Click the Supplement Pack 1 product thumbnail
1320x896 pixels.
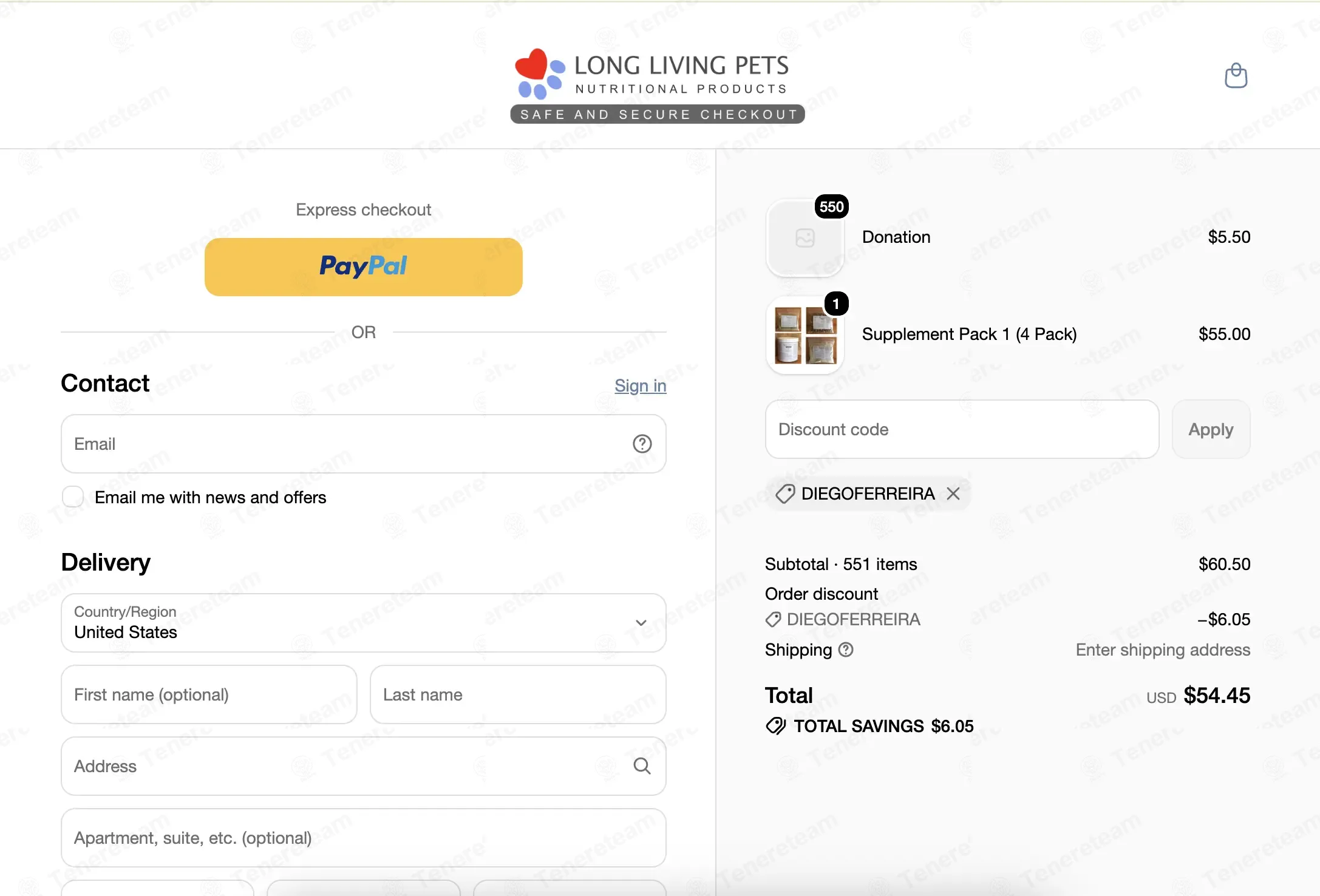coord(805,335)
